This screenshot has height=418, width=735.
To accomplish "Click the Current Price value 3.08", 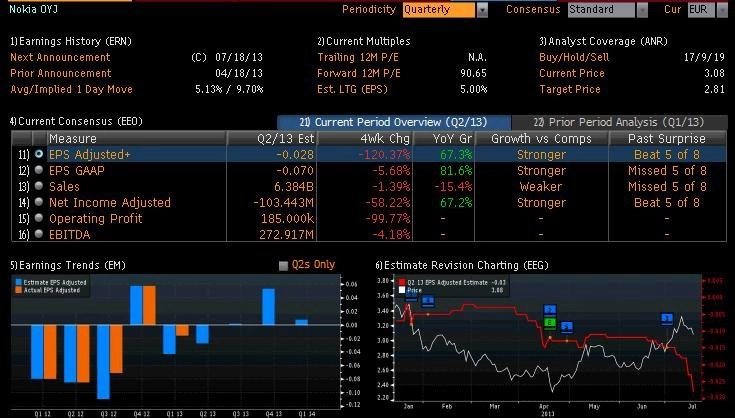I will (714, 73).
